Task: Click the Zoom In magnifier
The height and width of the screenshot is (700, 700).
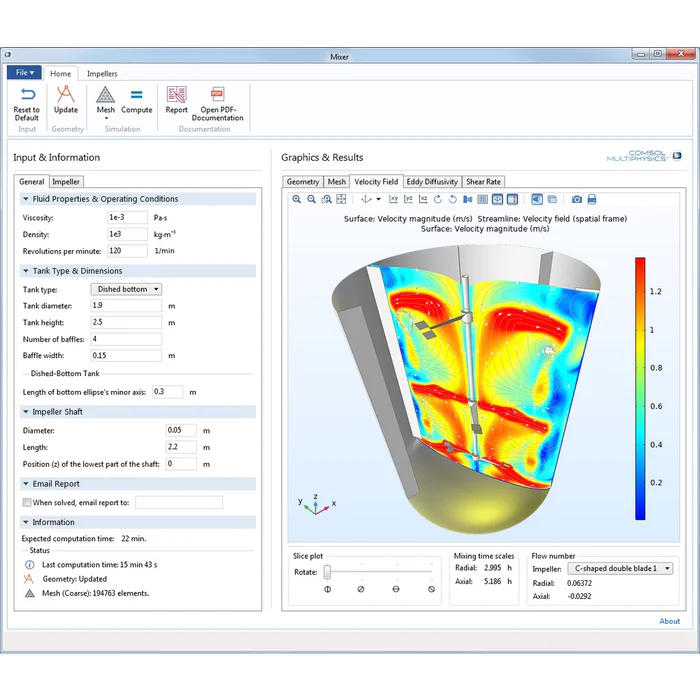Action: (296, 200)
